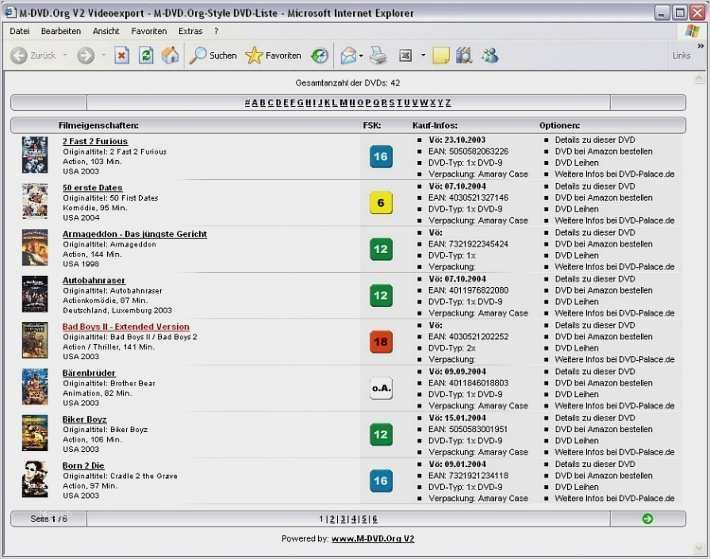
Task: Open the Born 2 Die title link
Action: [x=83, y=466]
